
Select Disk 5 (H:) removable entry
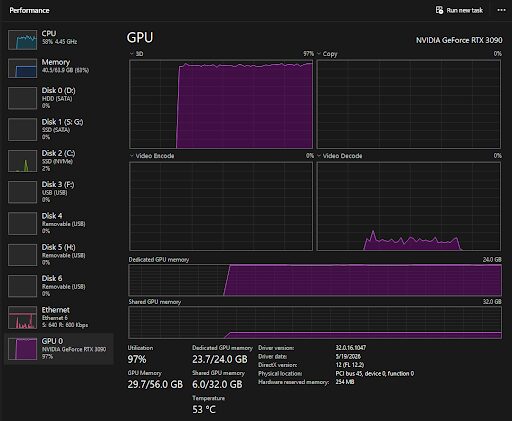(59, 255)
